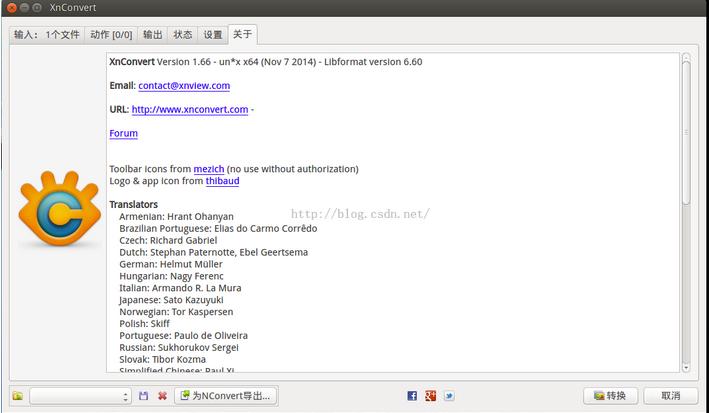Click the Slovak: Tibor Kozma line
Viewport: 709px width, 413px height.
tap(163, 360)
